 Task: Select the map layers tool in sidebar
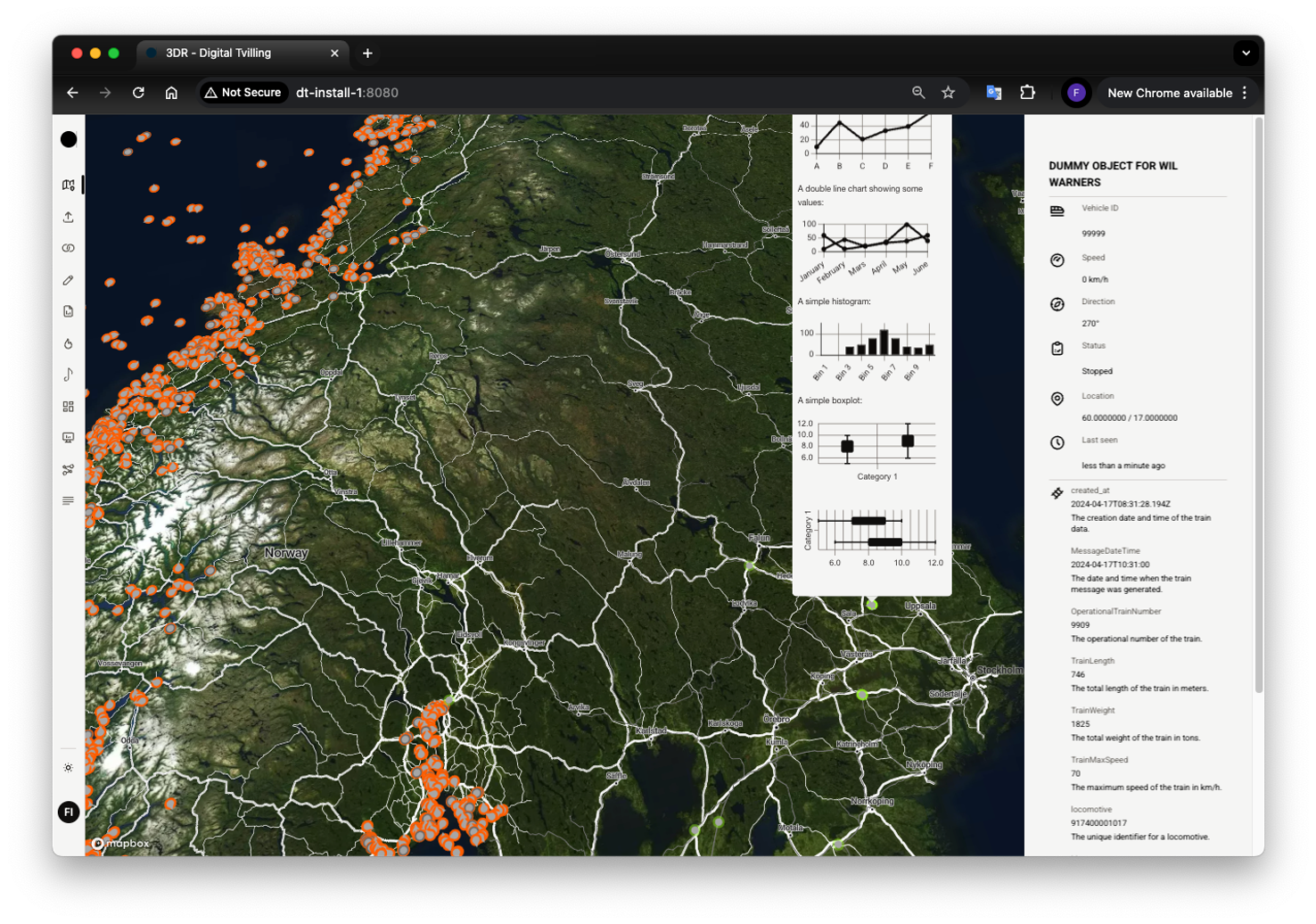68,185
